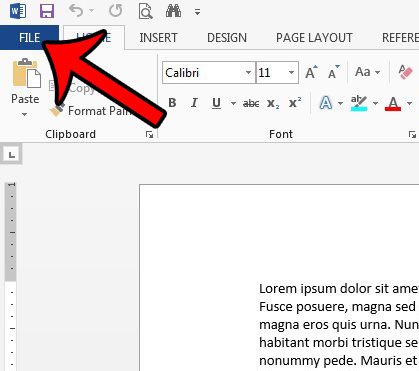The height and width of the screenshot is (371, 419).
Task: Open the Change Case Aa menu
Action: pos(367,72)
